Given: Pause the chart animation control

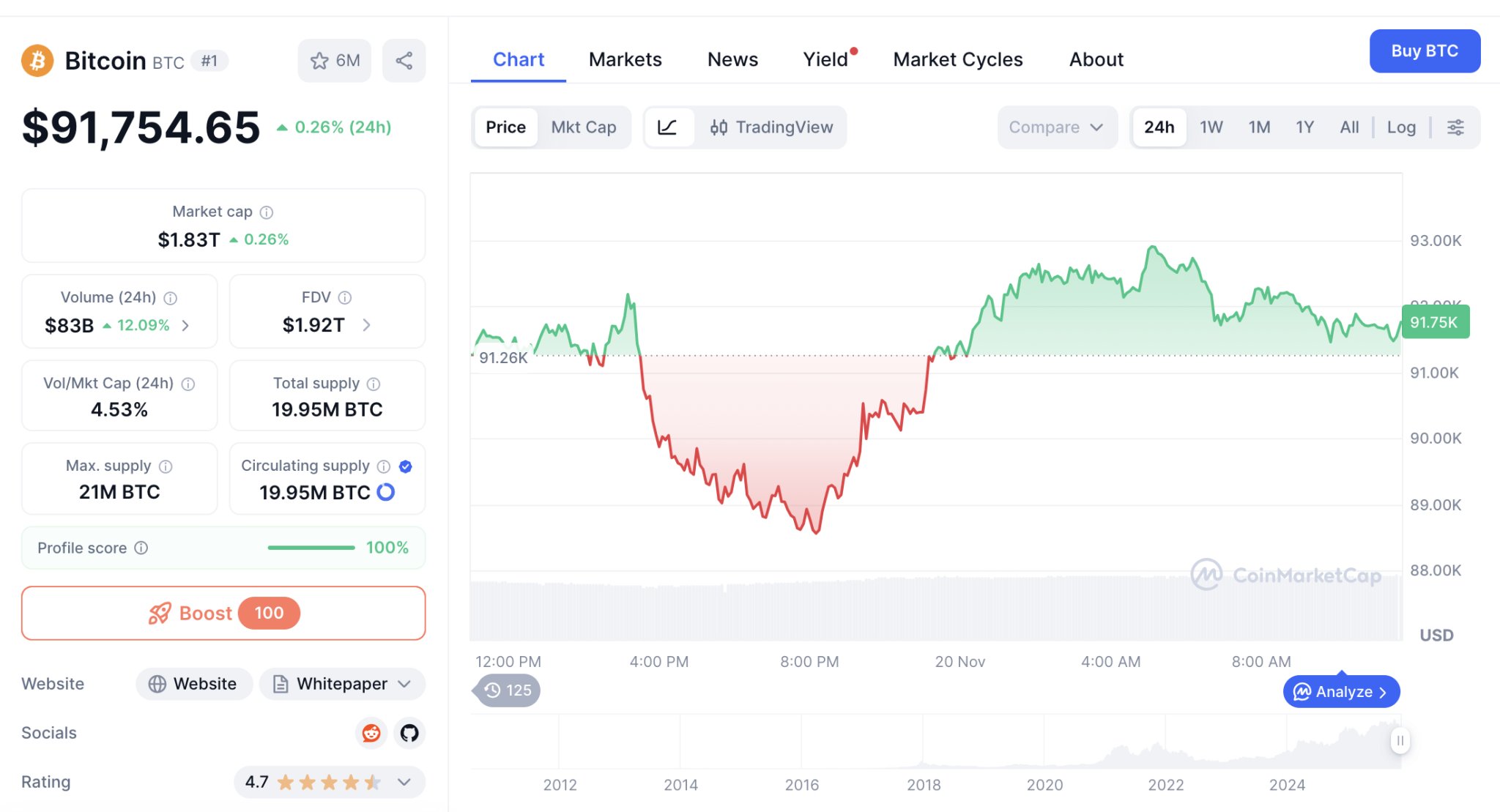Looking at the screenshot, I should point(1400,740).
